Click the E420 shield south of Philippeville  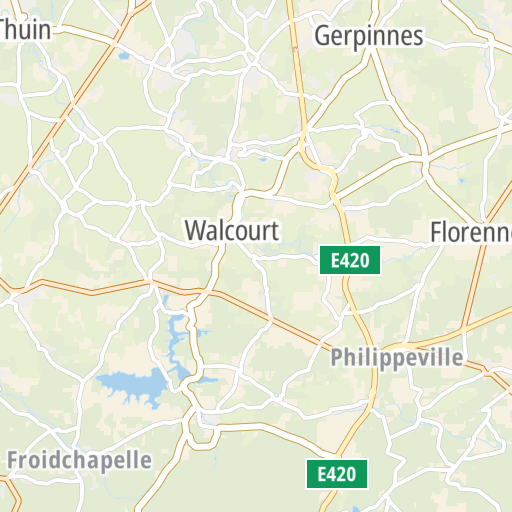pyautogui.click(x=337, y=474)
